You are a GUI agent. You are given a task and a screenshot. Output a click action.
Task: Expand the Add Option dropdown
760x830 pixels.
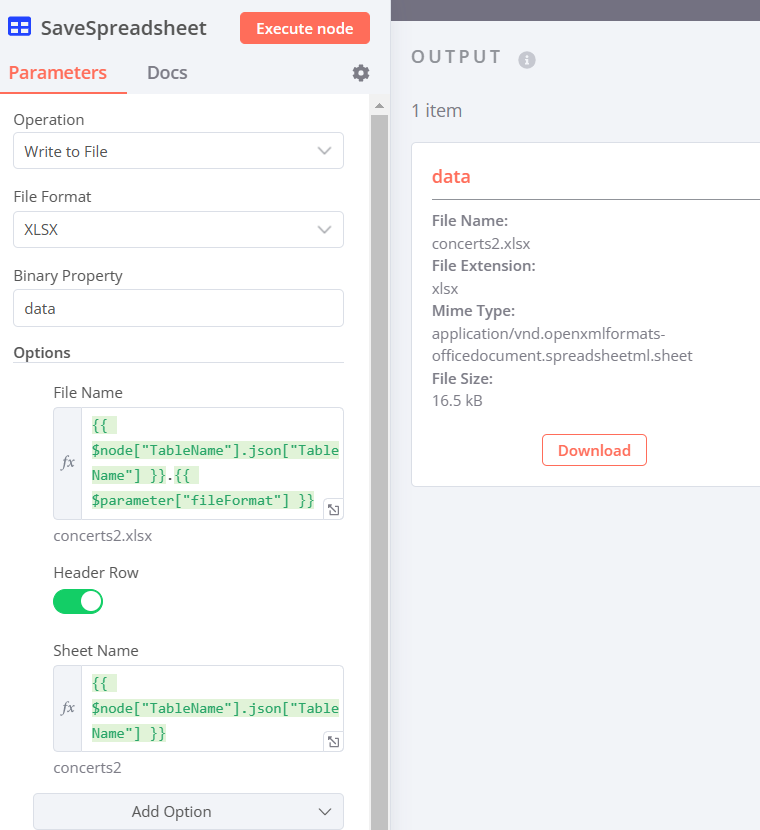point(188,811)
